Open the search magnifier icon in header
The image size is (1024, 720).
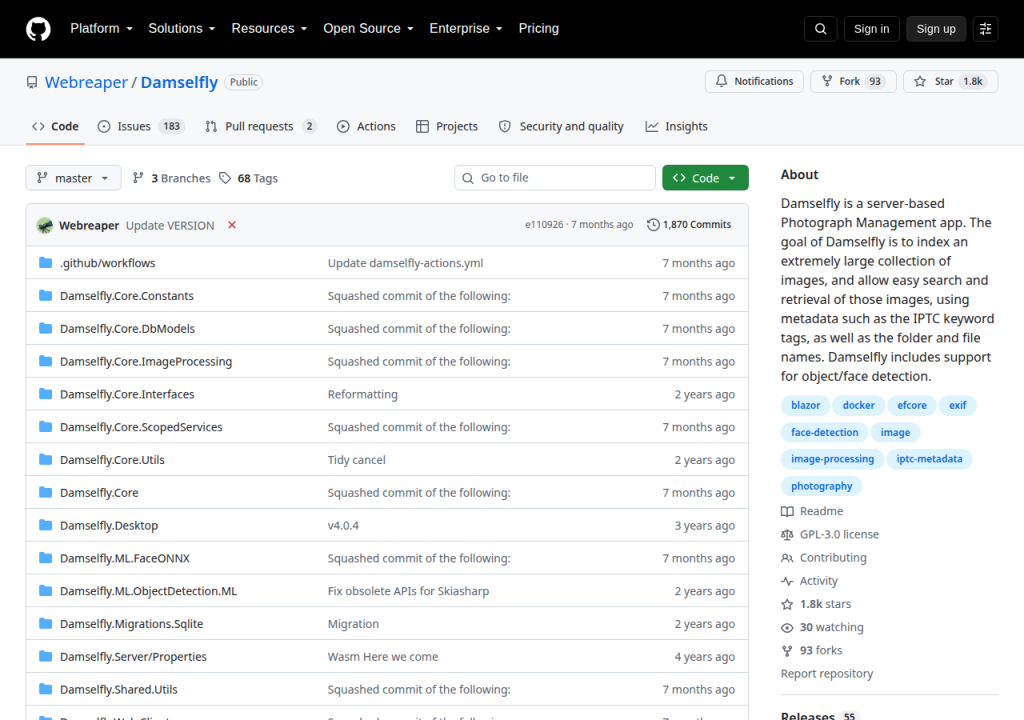pos(820,29)
